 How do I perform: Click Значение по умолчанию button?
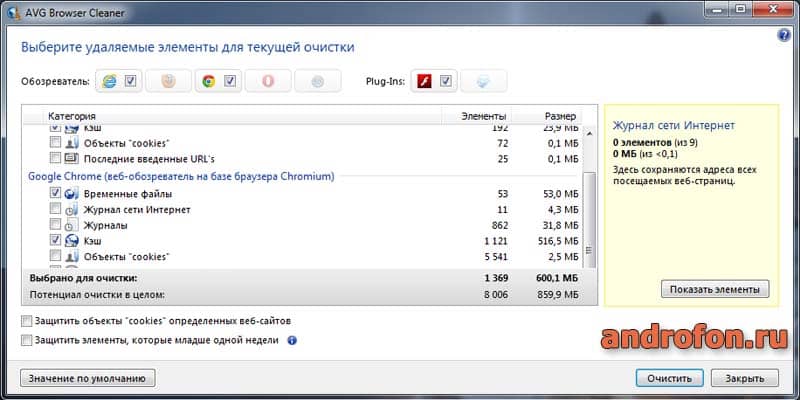click(x=88, y=378)
